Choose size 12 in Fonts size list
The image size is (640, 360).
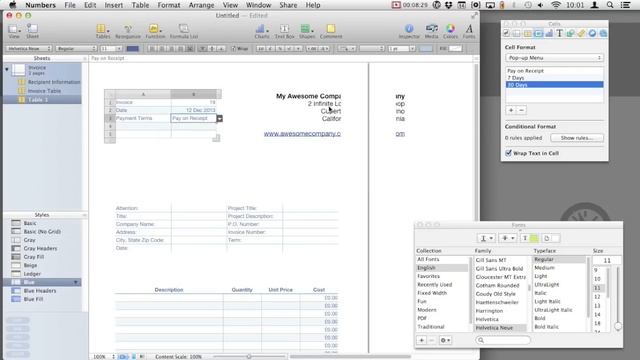[x=598, y=297]
